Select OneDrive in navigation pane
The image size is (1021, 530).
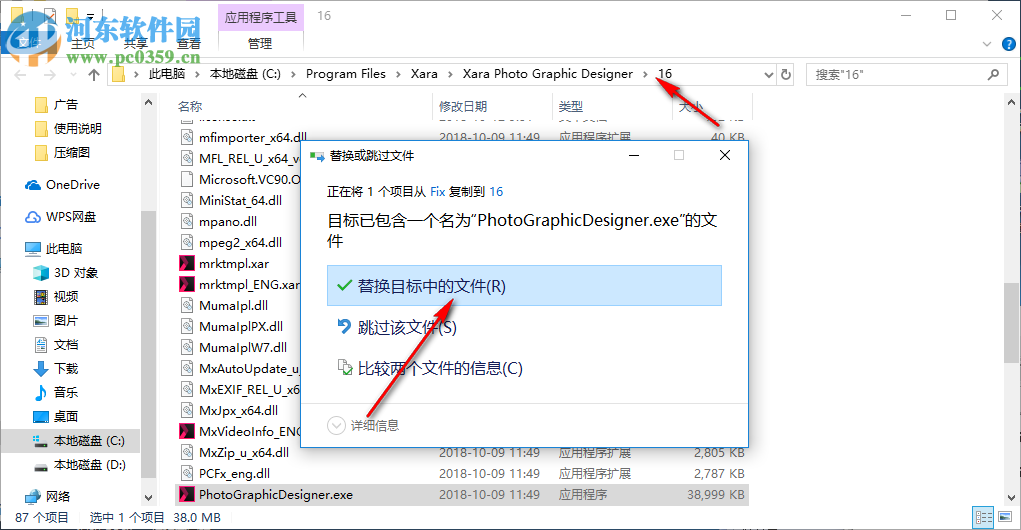click(x=63, y=185)
